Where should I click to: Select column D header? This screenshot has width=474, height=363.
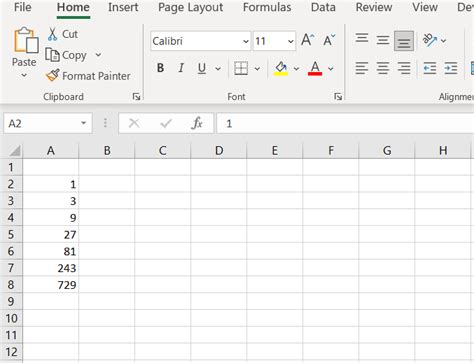[219, 151]
